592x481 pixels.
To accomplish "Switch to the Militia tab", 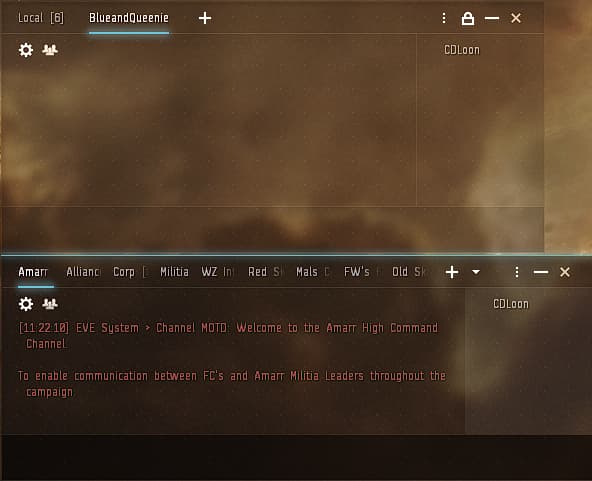I will click(174, 272).
